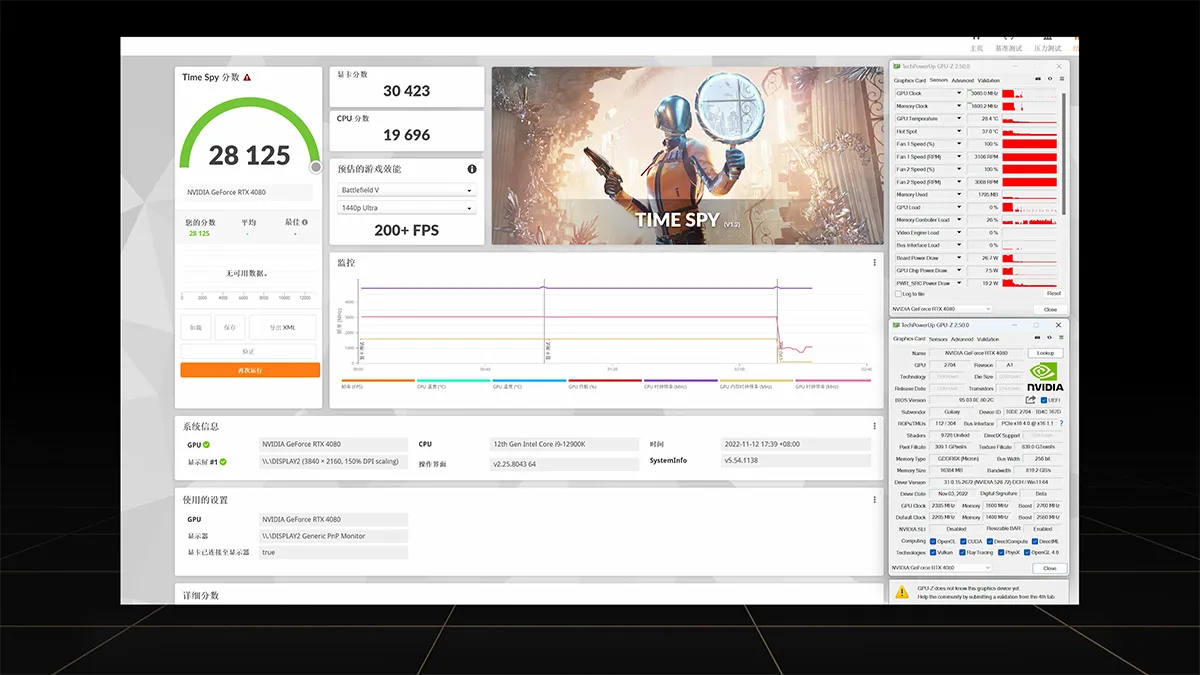This screenshot has height=675, width=1200.
Task: Toggle the Ray Tracing checkbox
Action: 962,552
